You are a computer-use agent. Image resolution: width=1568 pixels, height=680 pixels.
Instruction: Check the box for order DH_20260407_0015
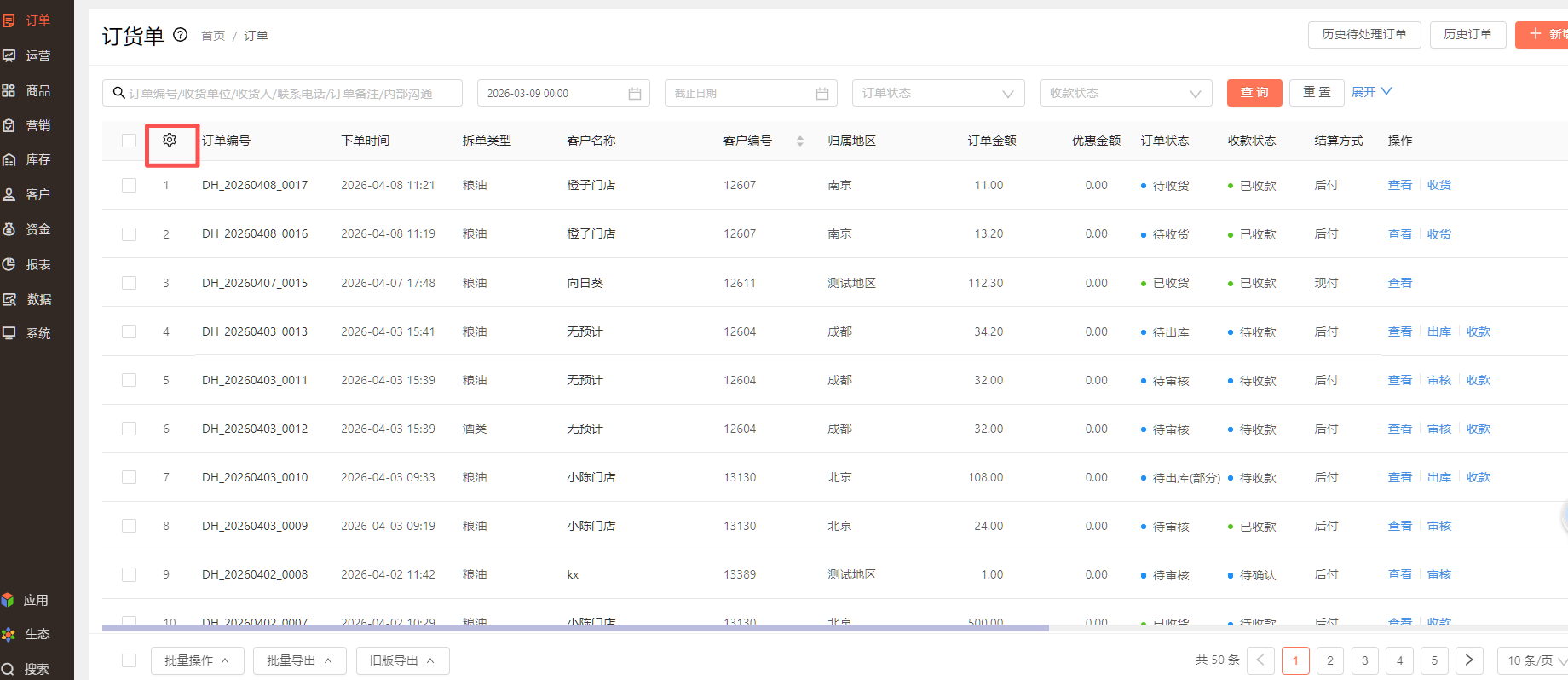pos(129,283)
